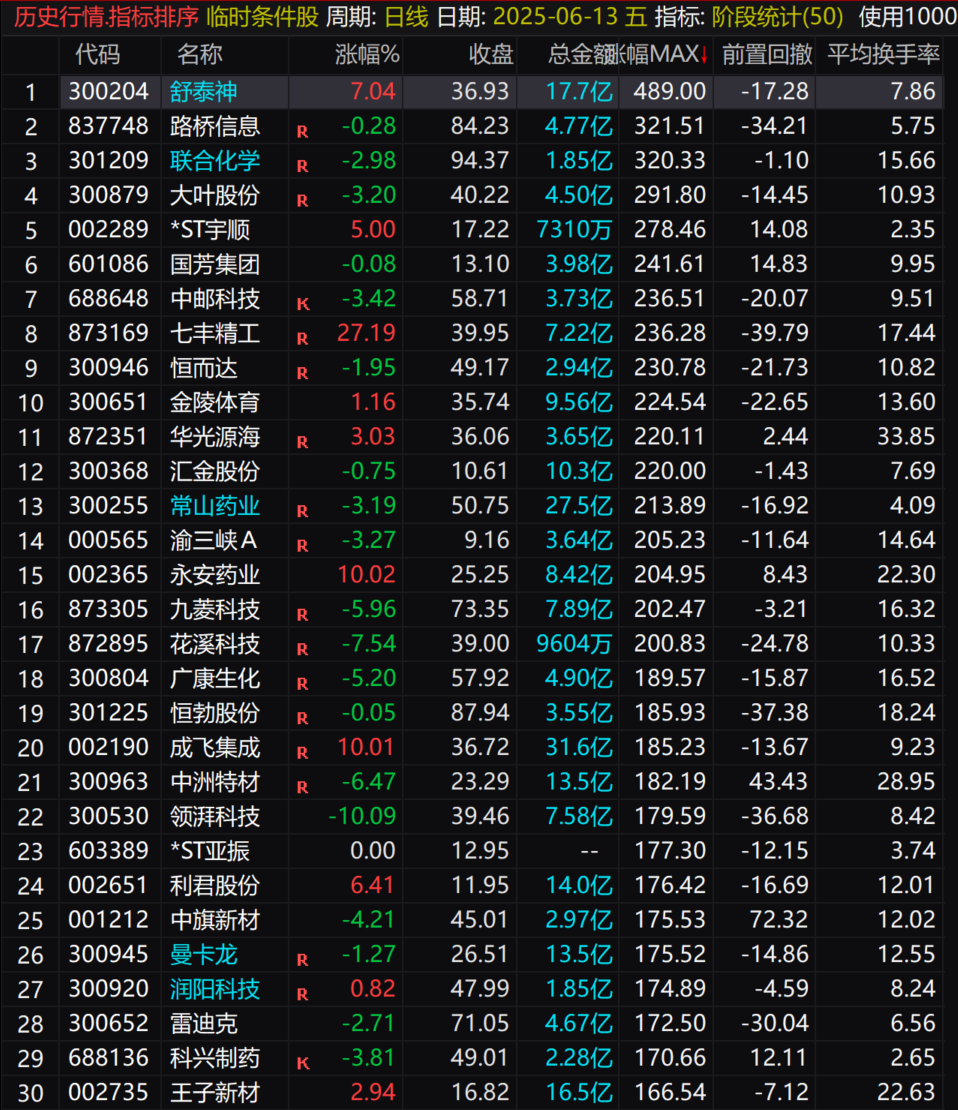Click 72.32 drawdown value for 中旗新材

click(x=779, y=920)
